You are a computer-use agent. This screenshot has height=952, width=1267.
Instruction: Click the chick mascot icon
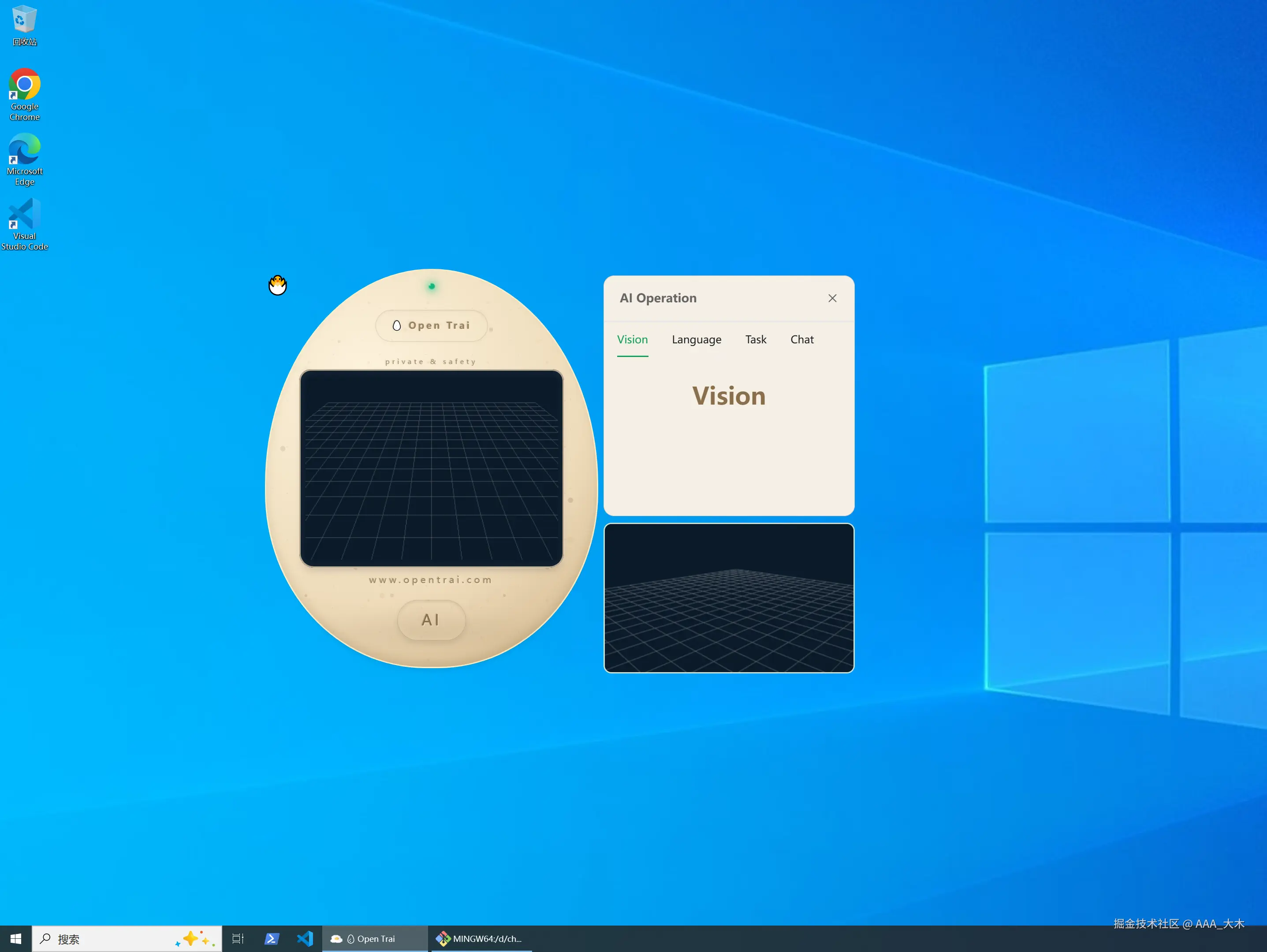[x=277, y=285]
